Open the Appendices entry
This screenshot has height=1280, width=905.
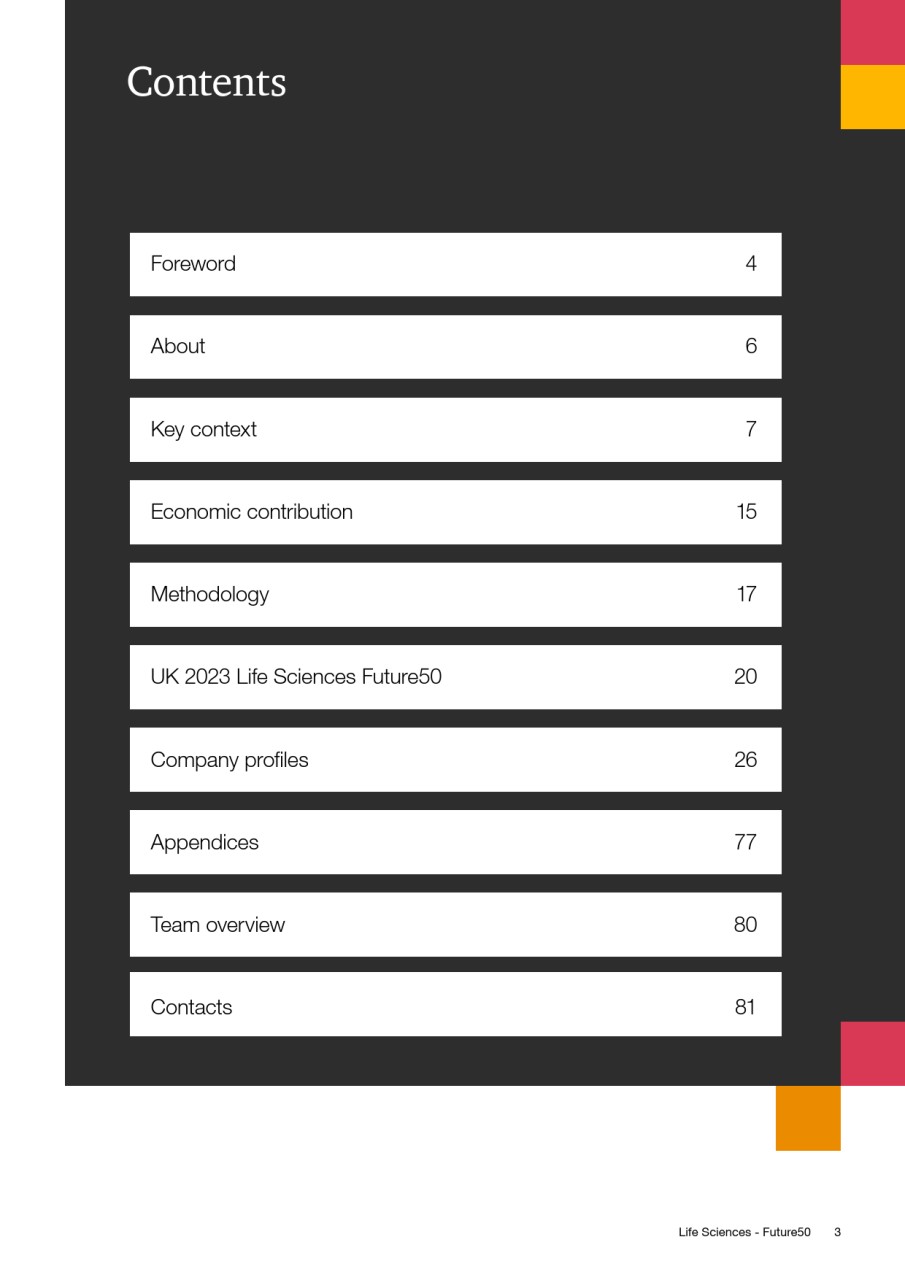[x=455, y=842]
